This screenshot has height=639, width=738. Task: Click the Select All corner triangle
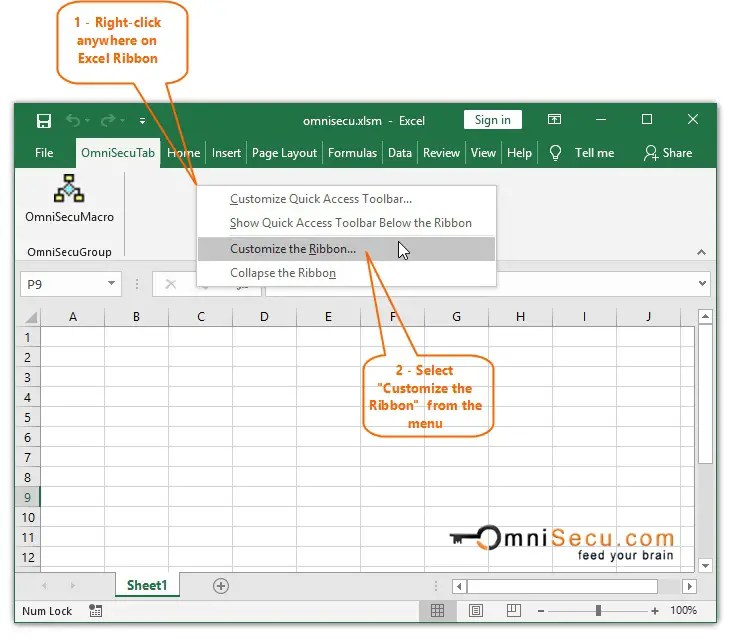[31, 318]
